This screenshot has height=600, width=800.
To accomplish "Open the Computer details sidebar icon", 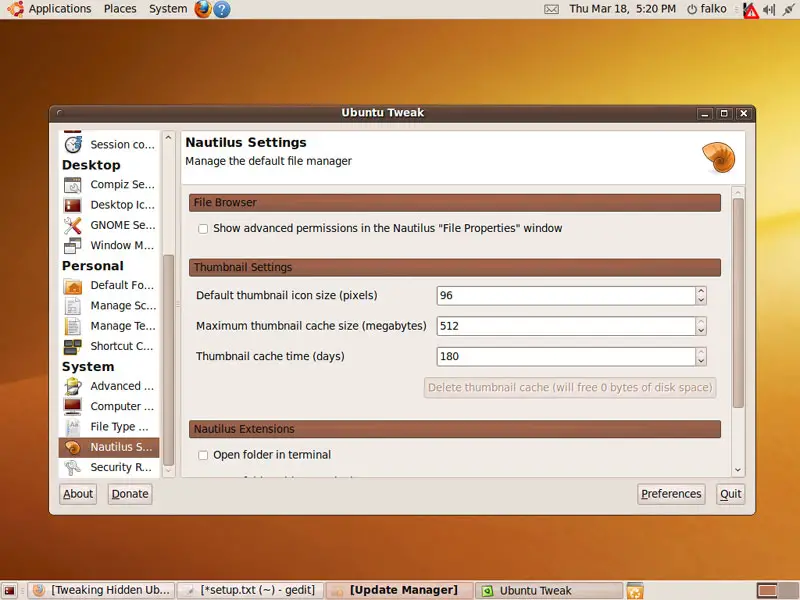I will pyautogui.click(x=73, y=407).
